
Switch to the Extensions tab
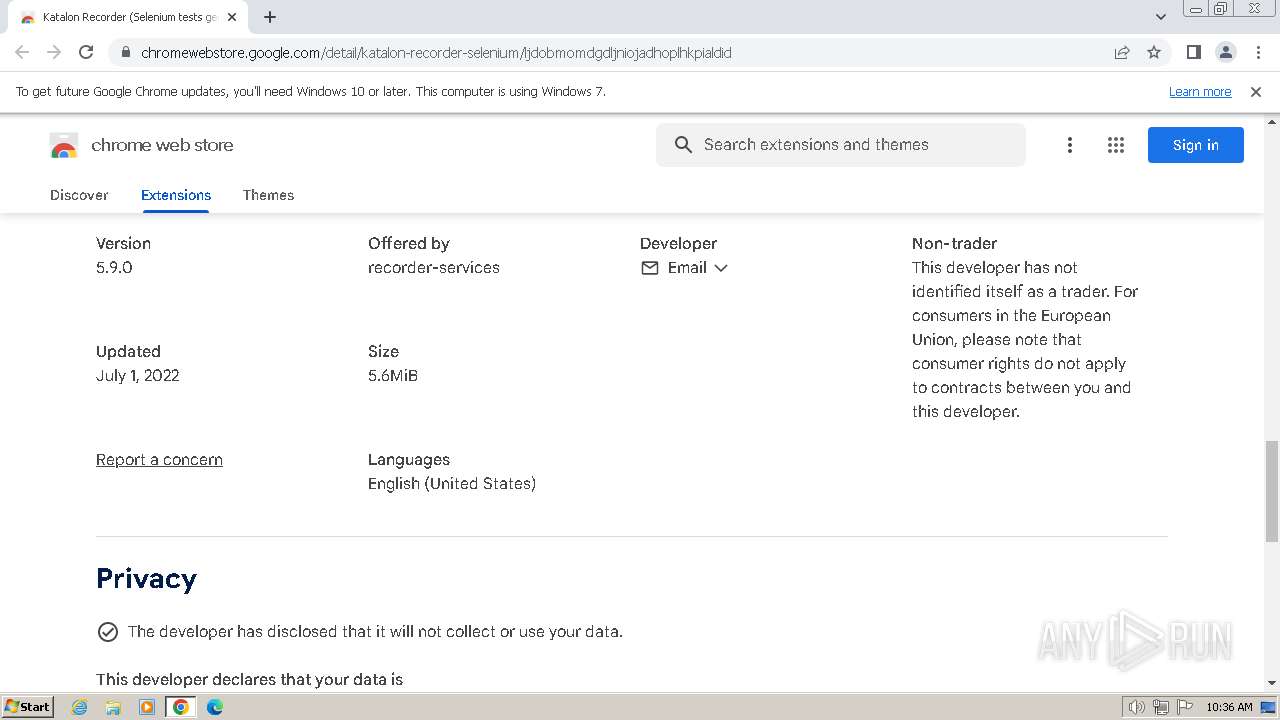pos(176,195)
